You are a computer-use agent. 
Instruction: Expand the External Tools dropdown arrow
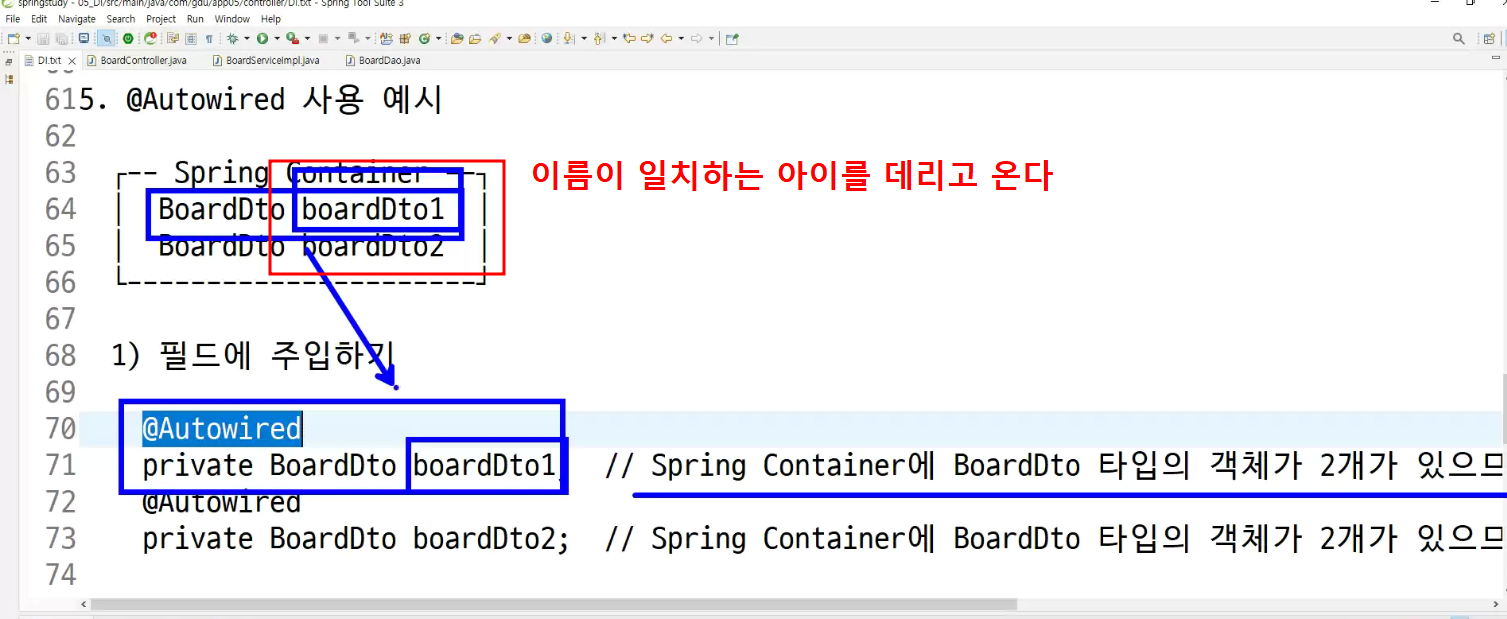[307, 39]
